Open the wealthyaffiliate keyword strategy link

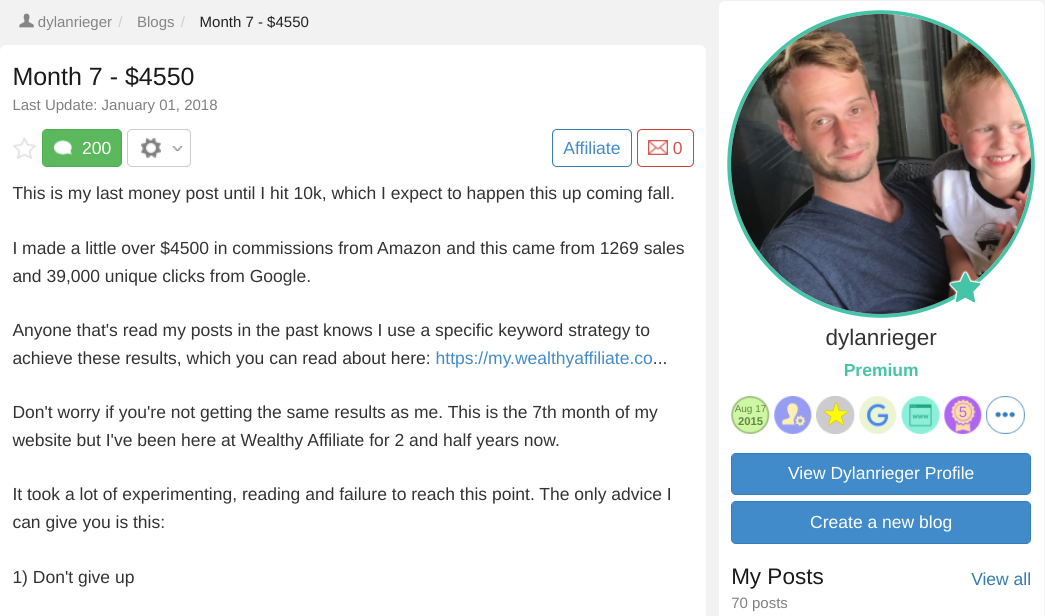pos(544,358)
